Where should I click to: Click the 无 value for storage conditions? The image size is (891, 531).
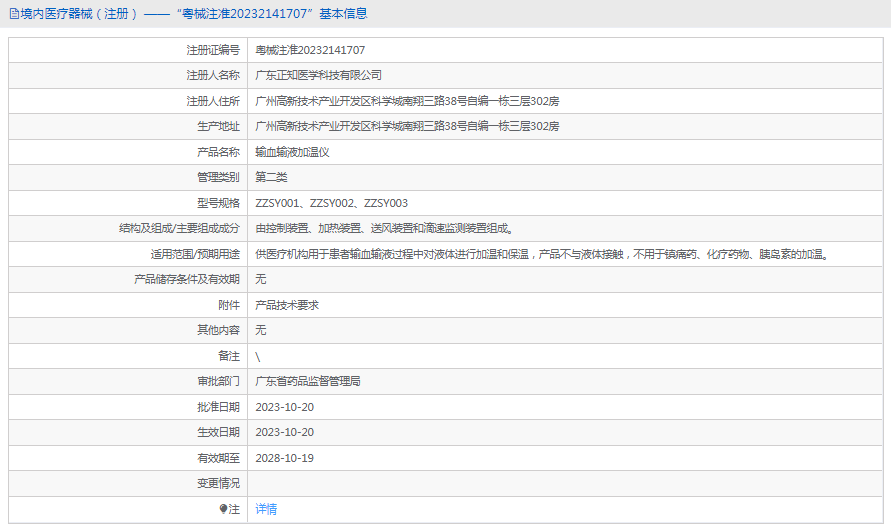(260, 279)
